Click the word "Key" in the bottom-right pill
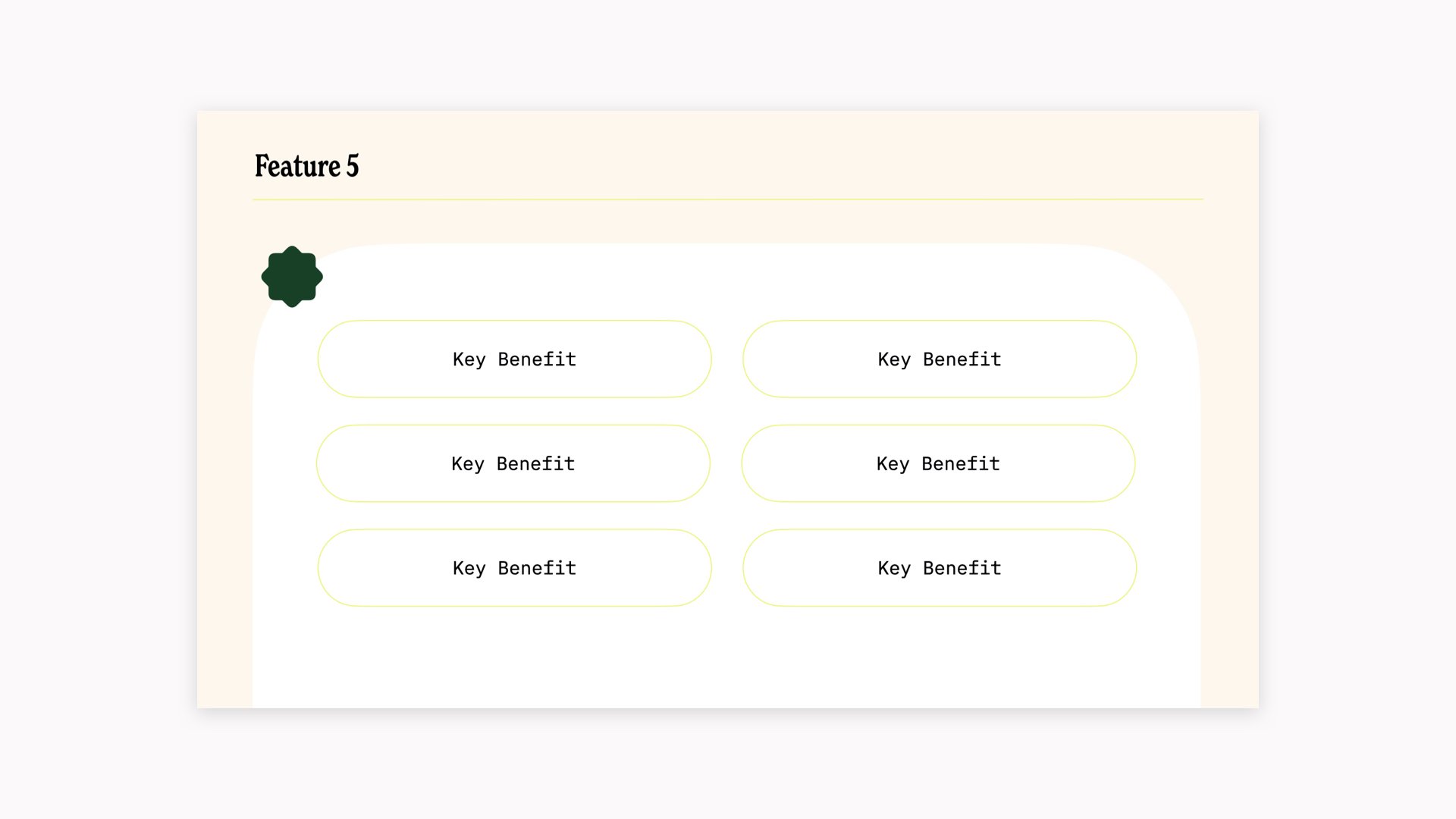1456x819 pixels. click(x=894, y=569)
